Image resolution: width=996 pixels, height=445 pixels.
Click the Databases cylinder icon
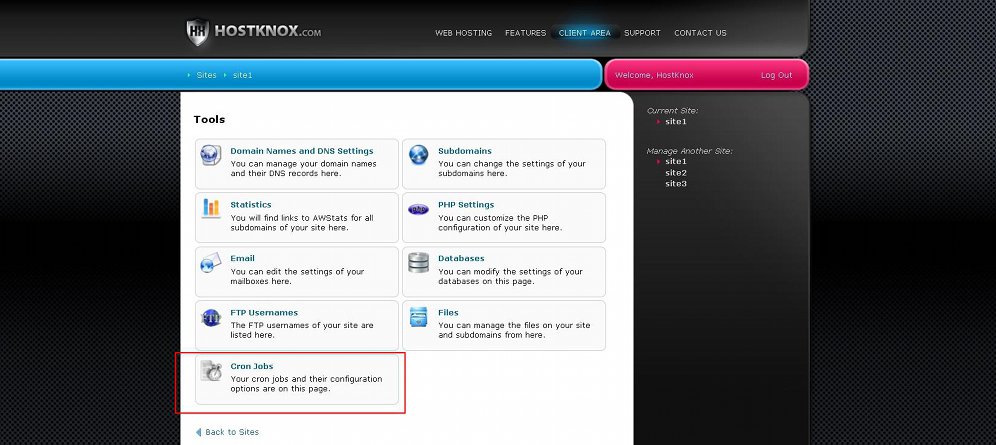(418, 263)
